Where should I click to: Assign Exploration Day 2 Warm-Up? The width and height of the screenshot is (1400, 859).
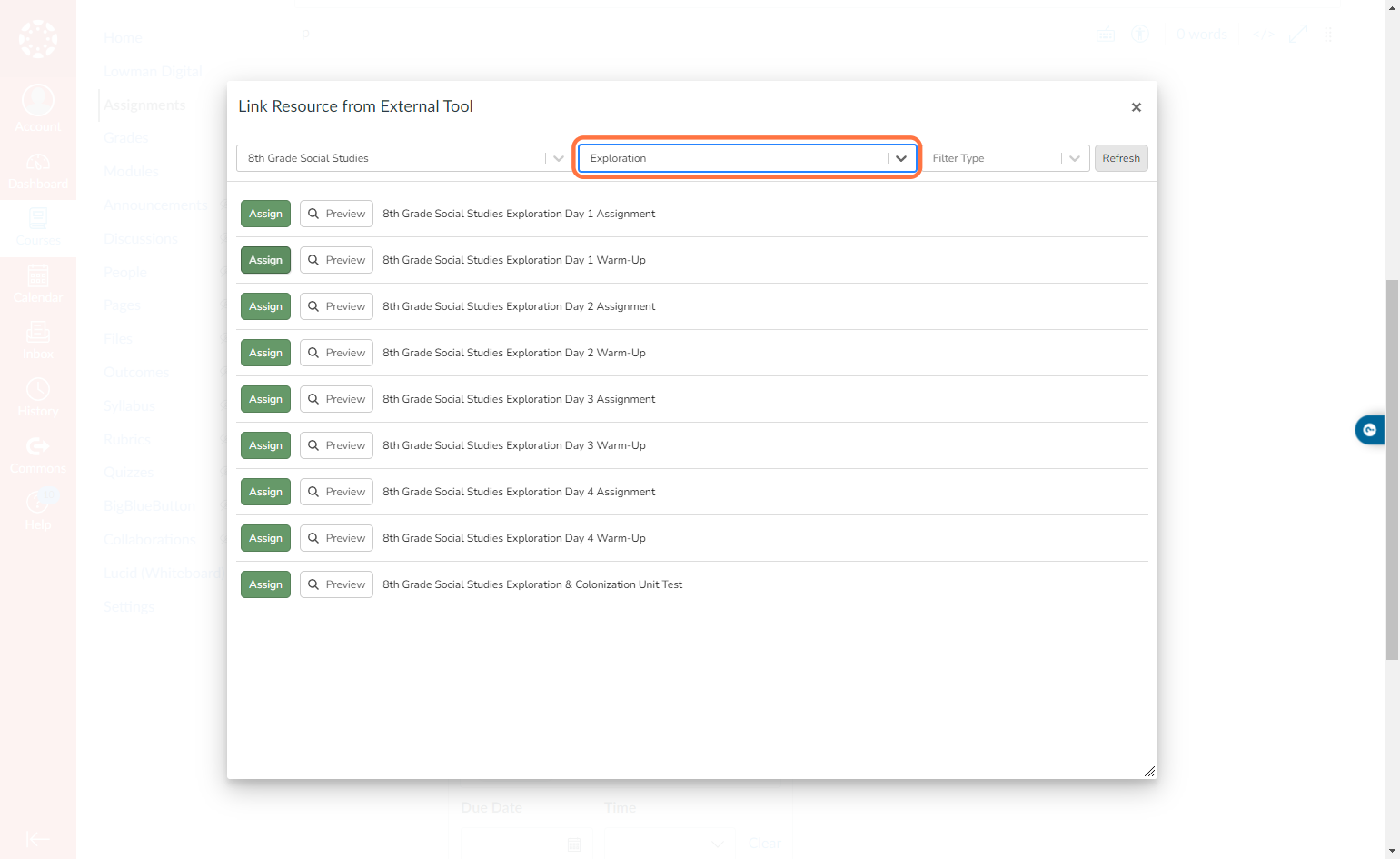tap(265, 353)
